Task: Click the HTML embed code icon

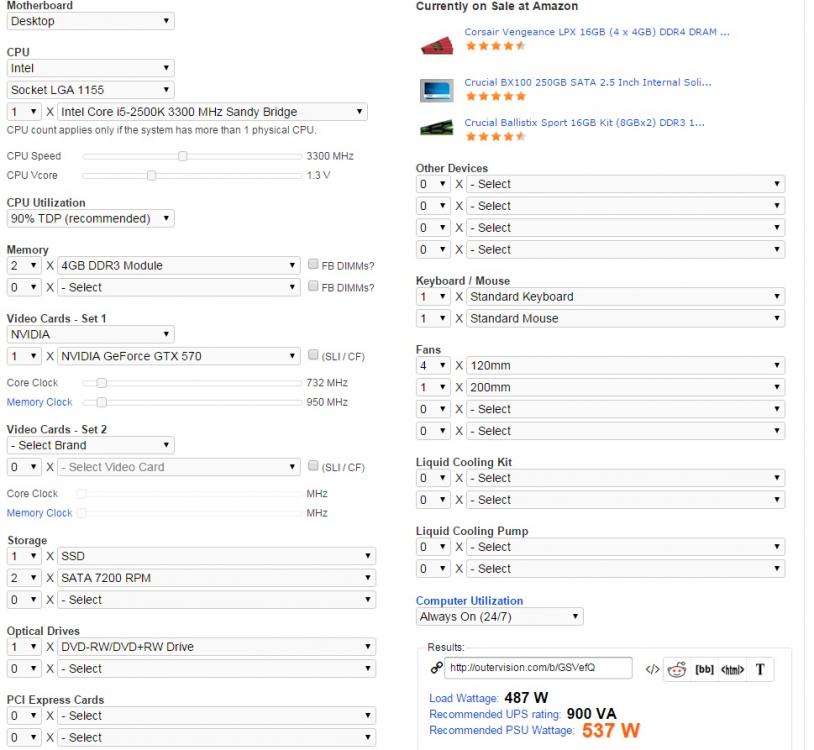Action: click(x=732, y=669)
